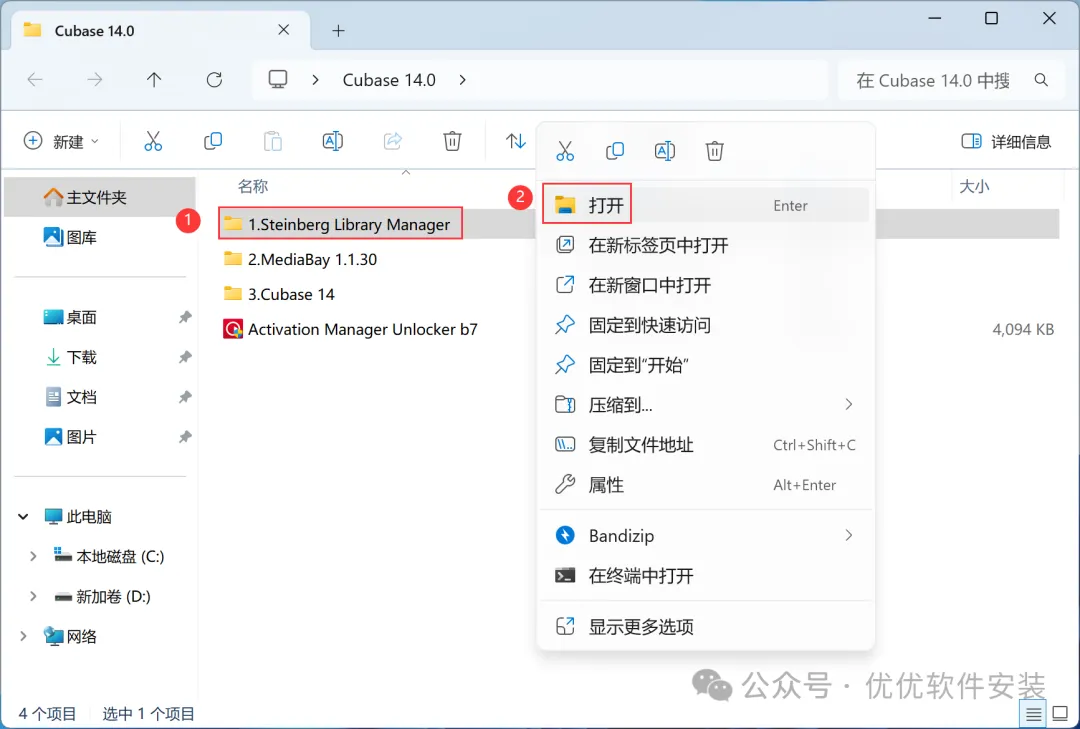Screen dimensions: 1080x729
Task: Switch to details list view icon
Action: (x=1033, y=714)
